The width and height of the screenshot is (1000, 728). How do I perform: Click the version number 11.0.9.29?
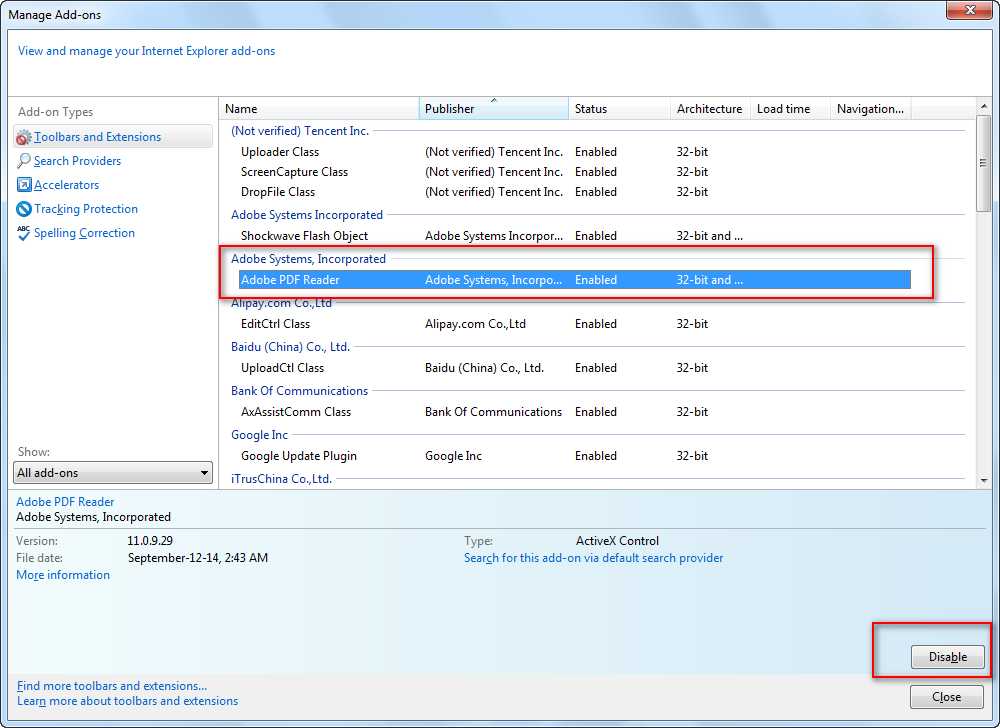(x=150, y=541)
